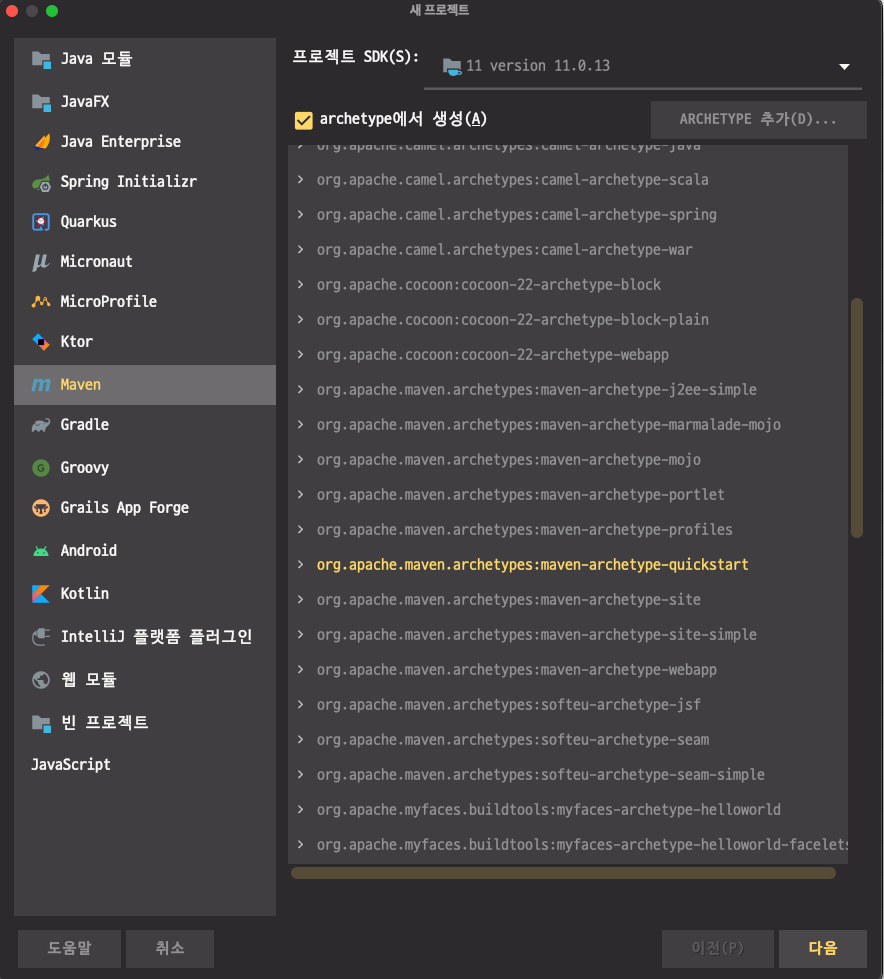This screenshot has height=979, width=884.
Task: Open the 프로젝트 SDK dropdown arrow
Action: (x=844, y=67)
